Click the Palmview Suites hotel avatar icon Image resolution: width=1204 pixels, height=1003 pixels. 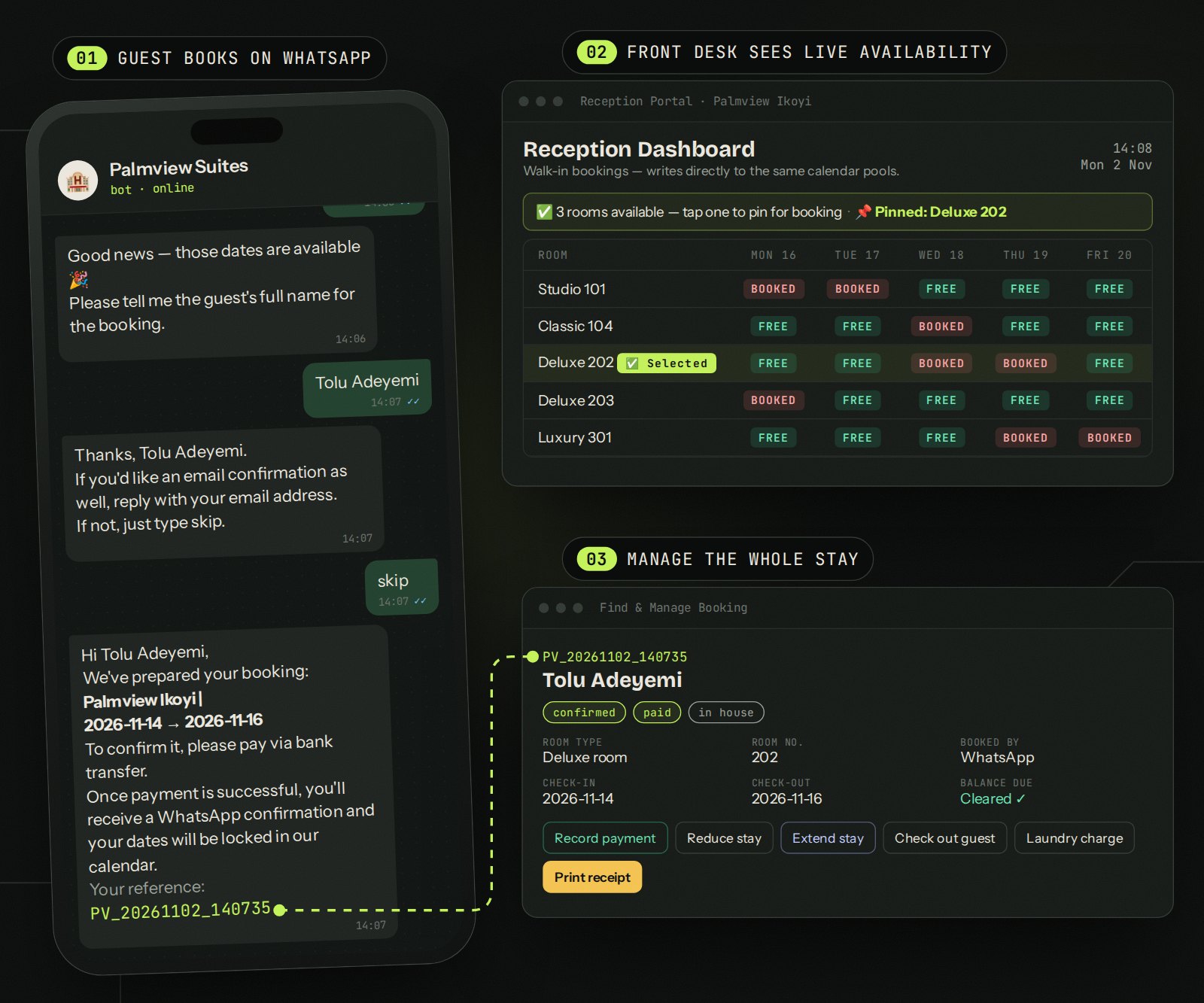(x=78, y=181)
